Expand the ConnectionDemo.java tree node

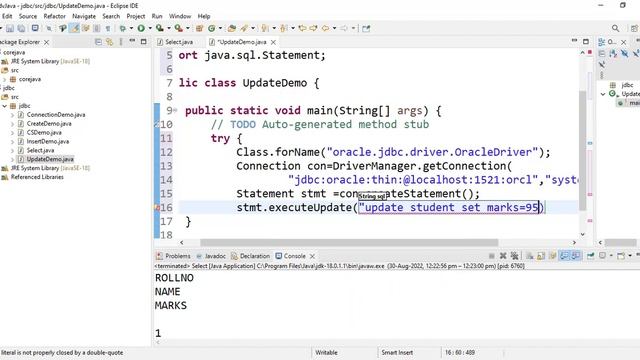pyautogui.click(x=12, y=115)
